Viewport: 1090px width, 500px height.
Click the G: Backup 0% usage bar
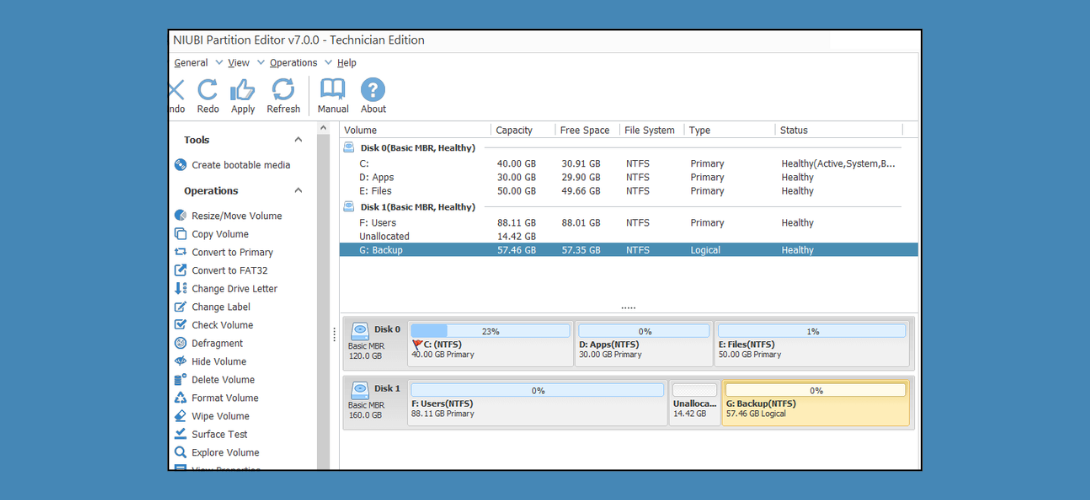[x=815, y=390]
